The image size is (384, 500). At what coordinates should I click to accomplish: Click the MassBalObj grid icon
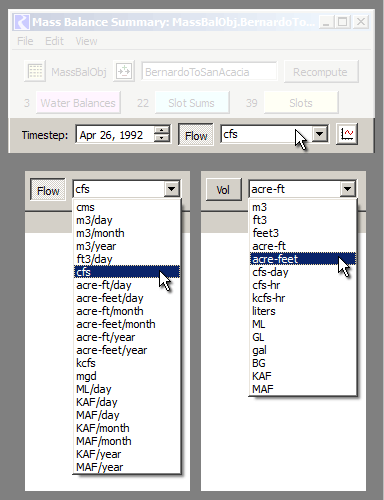click(x=35, y=71)
